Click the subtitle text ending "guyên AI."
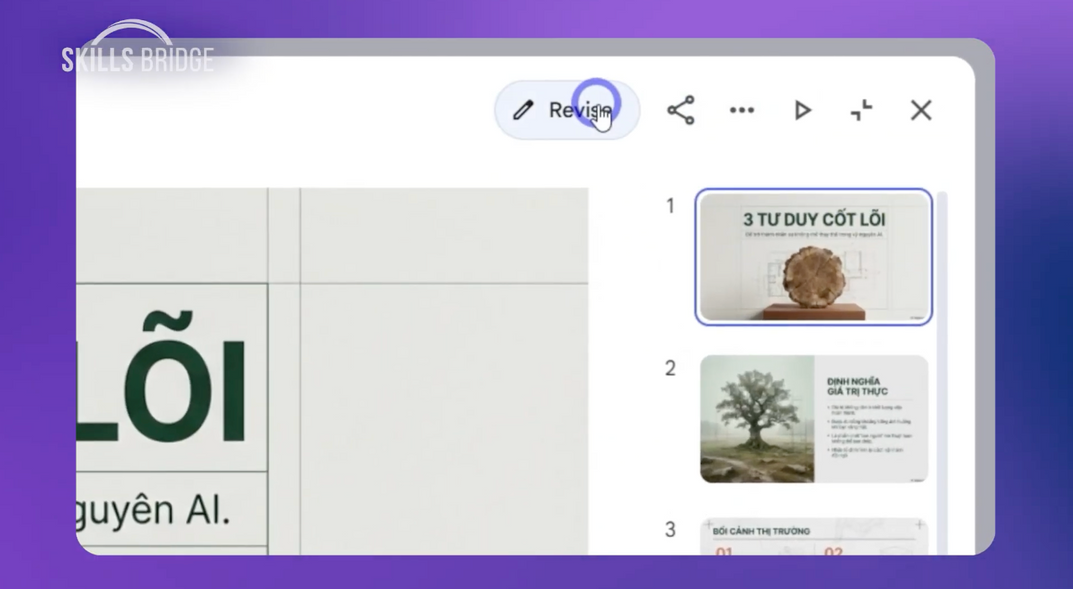This screenshot has height=589, width=1073. pyautogui.click(x=153, y=512)
